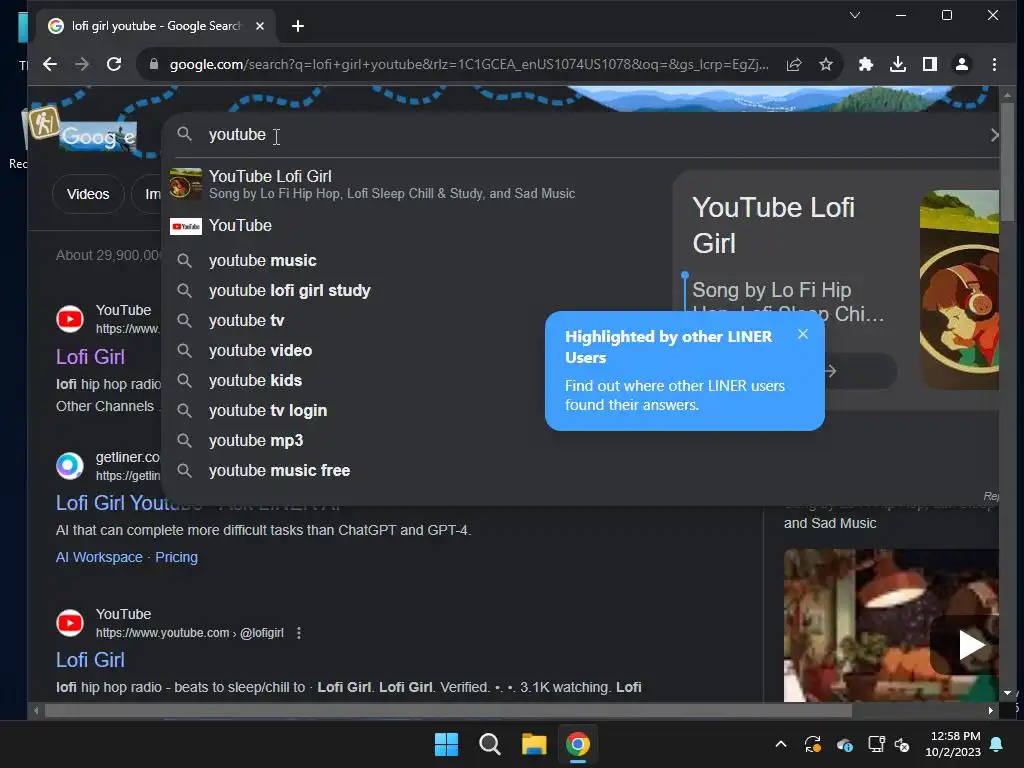Viewport: 1024px width, 768px height.
Task: Click the lock icon in address bar
Action: coord(154,64)
